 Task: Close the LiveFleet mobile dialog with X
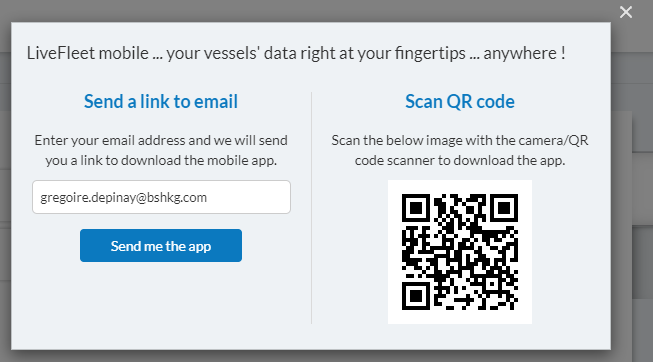[626, 12]
